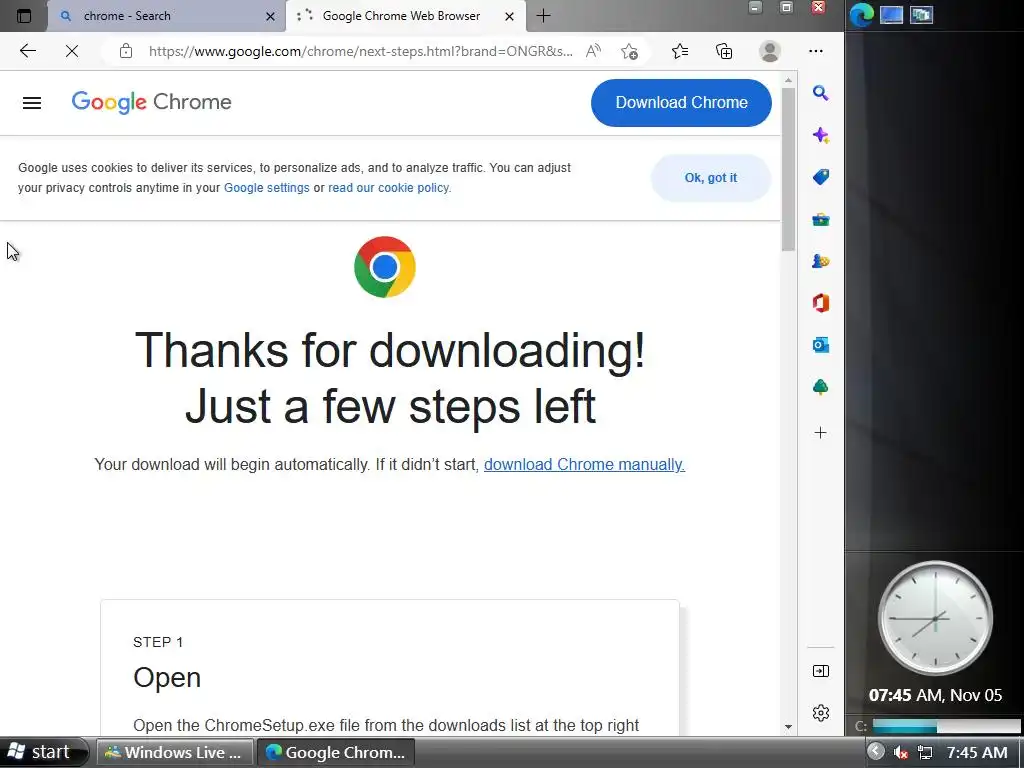Close the Google Chrome Web Browser tab
This screenshot has height=768, width=1024.
(x=509, y=16)
